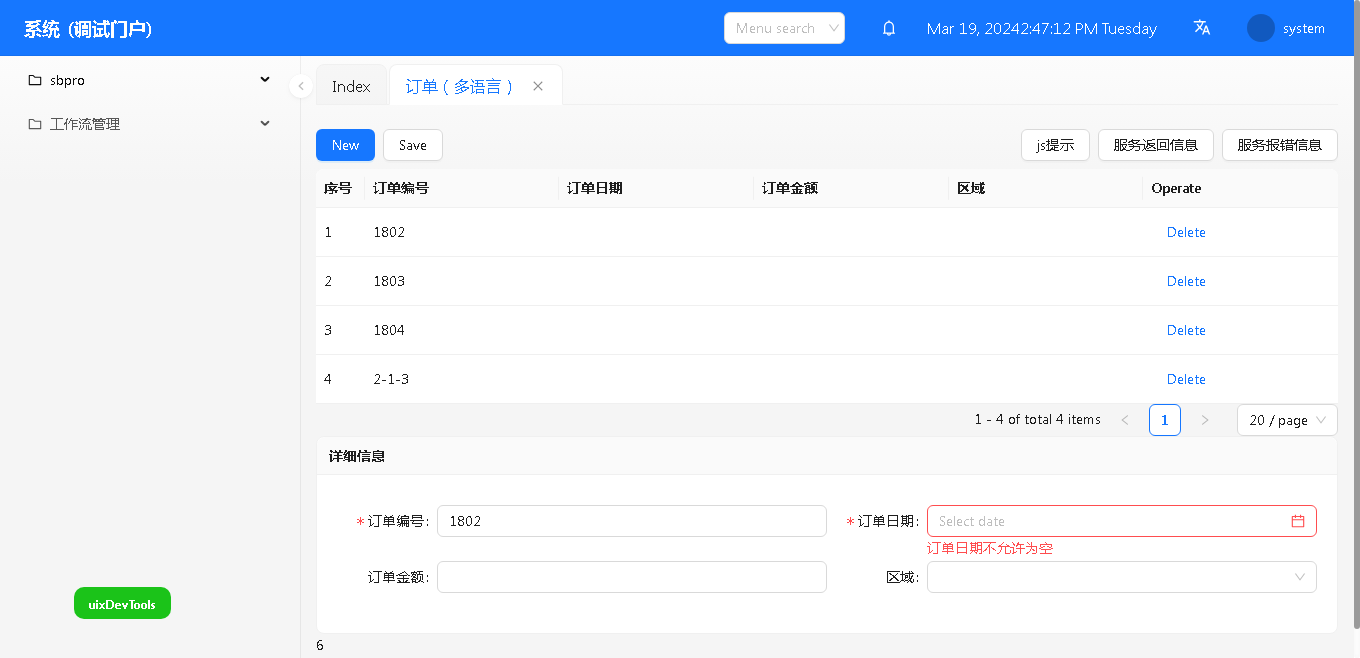Open the language translation switcher icon
Image resolution: width=1360 pixels, height=658 pixels.
click(x=1202, y=28)
